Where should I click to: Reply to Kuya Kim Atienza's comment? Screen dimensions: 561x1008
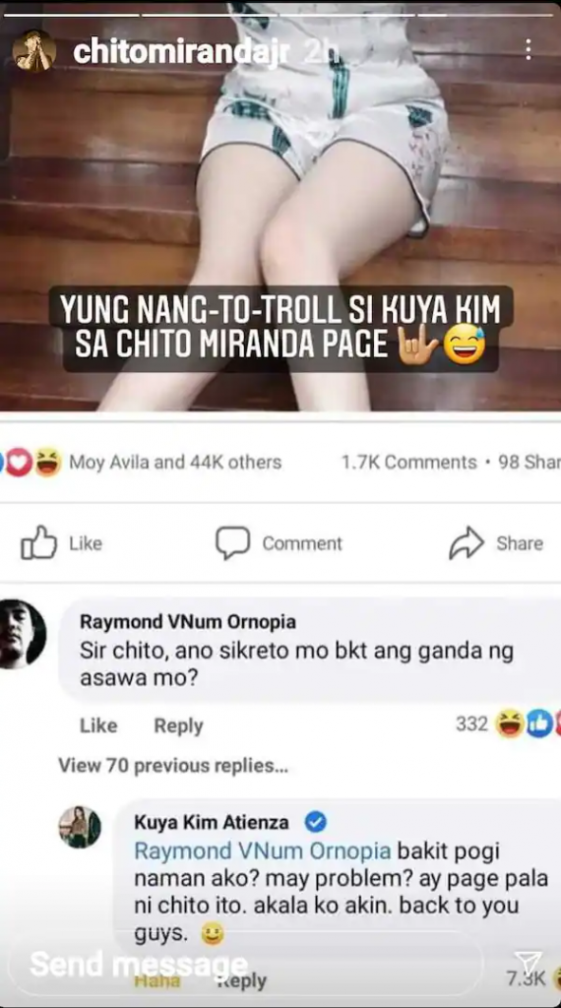click(242, 981)
